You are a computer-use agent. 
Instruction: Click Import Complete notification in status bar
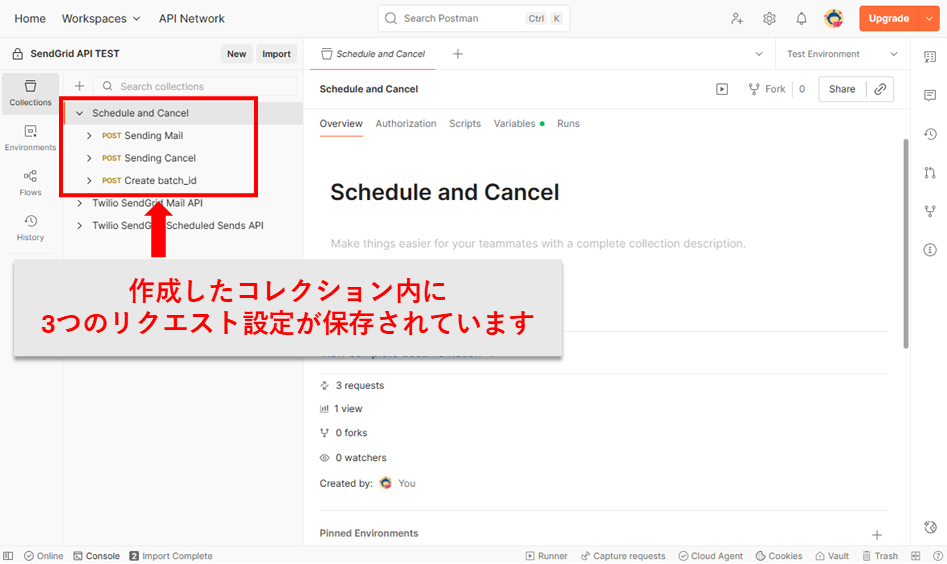[x=171, y=556]
